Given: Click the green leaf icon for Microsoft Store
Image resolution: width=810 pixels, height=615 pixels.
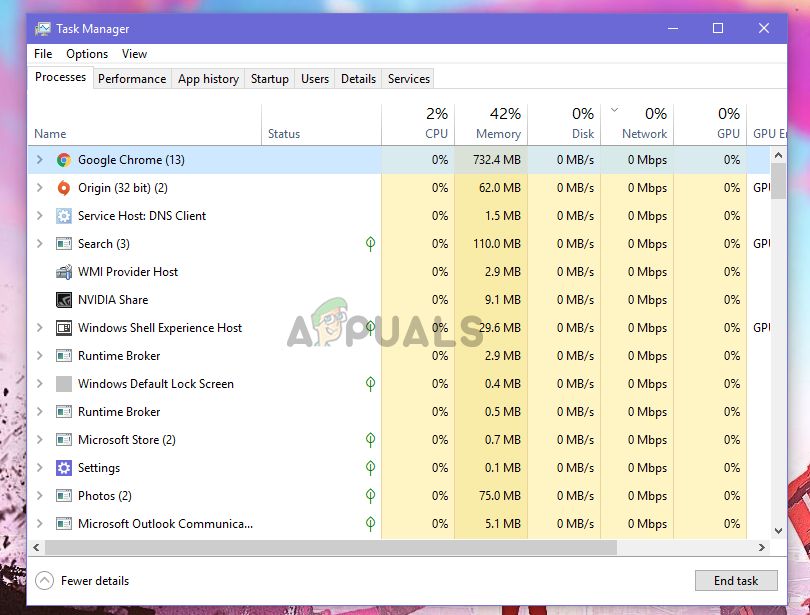Looking at the screenshot, I should [370, 440].
